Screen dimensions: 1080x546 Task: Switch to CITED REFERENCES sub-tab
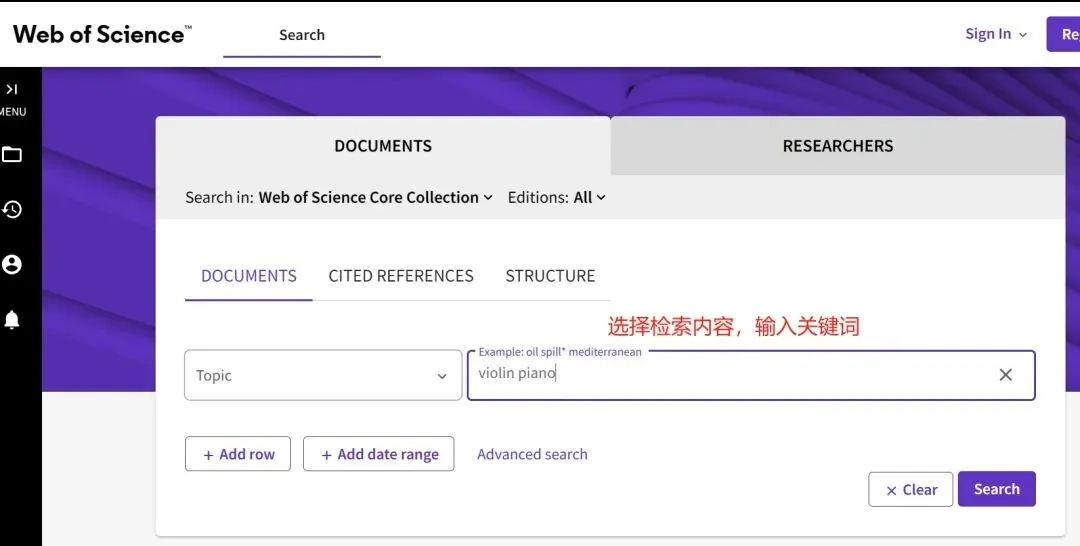click(x=401, y=276)
